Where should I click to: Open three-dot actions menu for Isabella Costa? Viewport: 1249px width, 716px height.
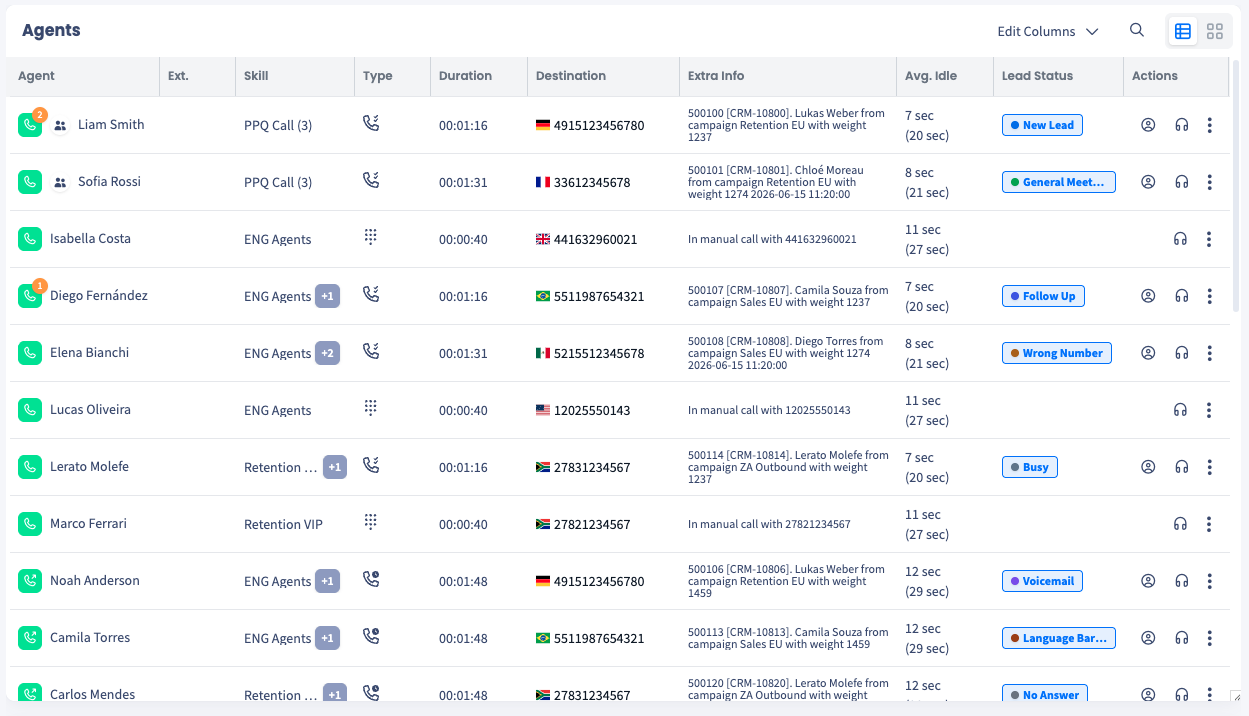click(1209, 239)
